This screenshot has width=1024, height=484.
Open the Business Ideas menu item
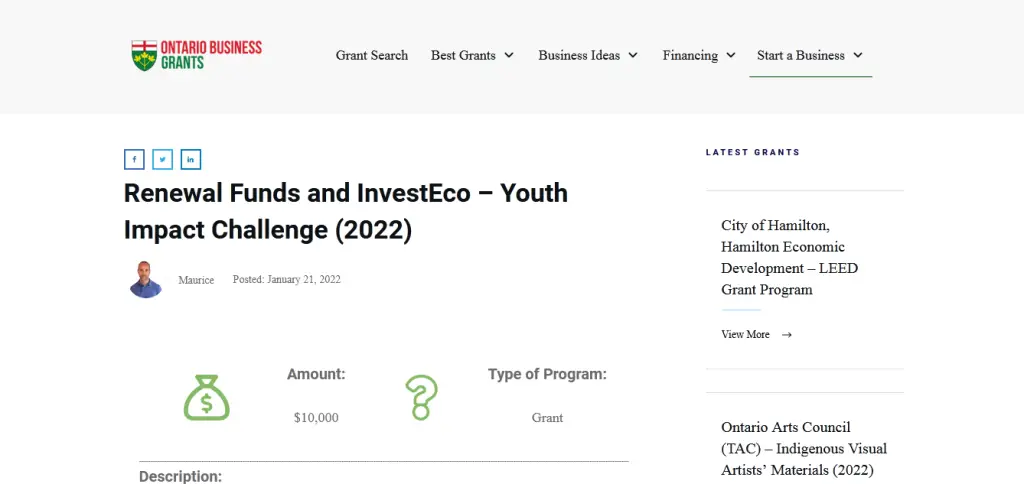coord(579,56)
